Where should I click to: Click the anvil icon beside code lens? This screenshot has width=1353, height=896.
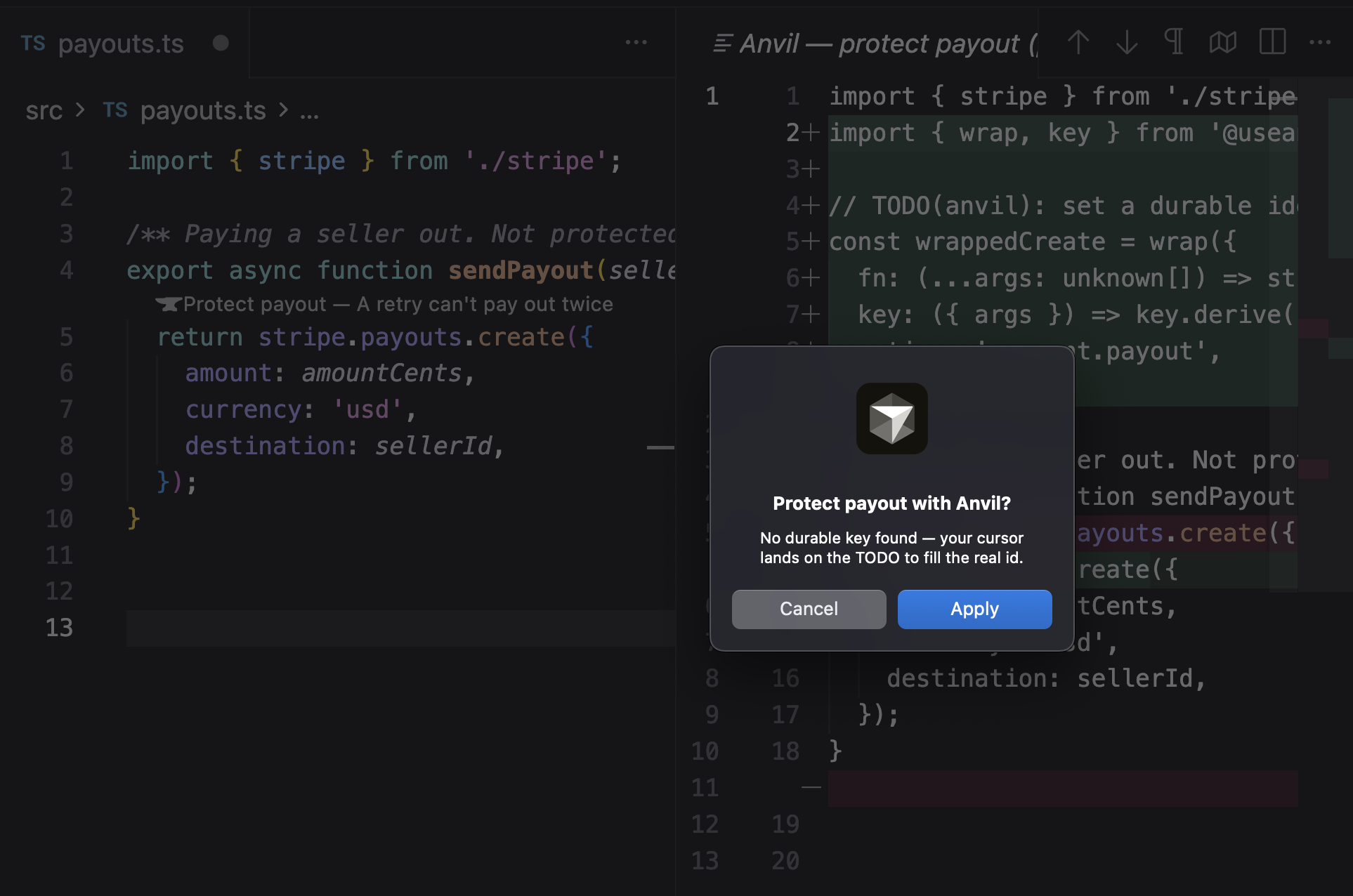point(168,304)
